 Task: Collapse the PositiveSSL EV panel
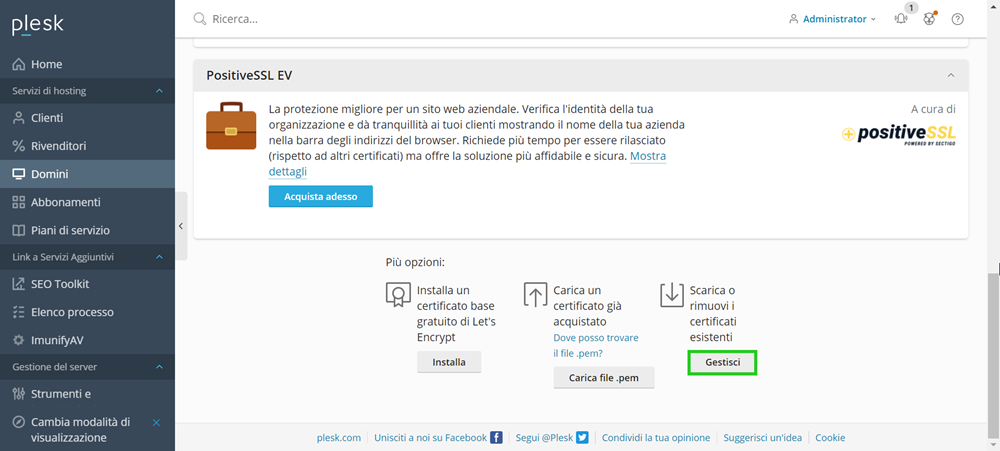coord(951,75)
